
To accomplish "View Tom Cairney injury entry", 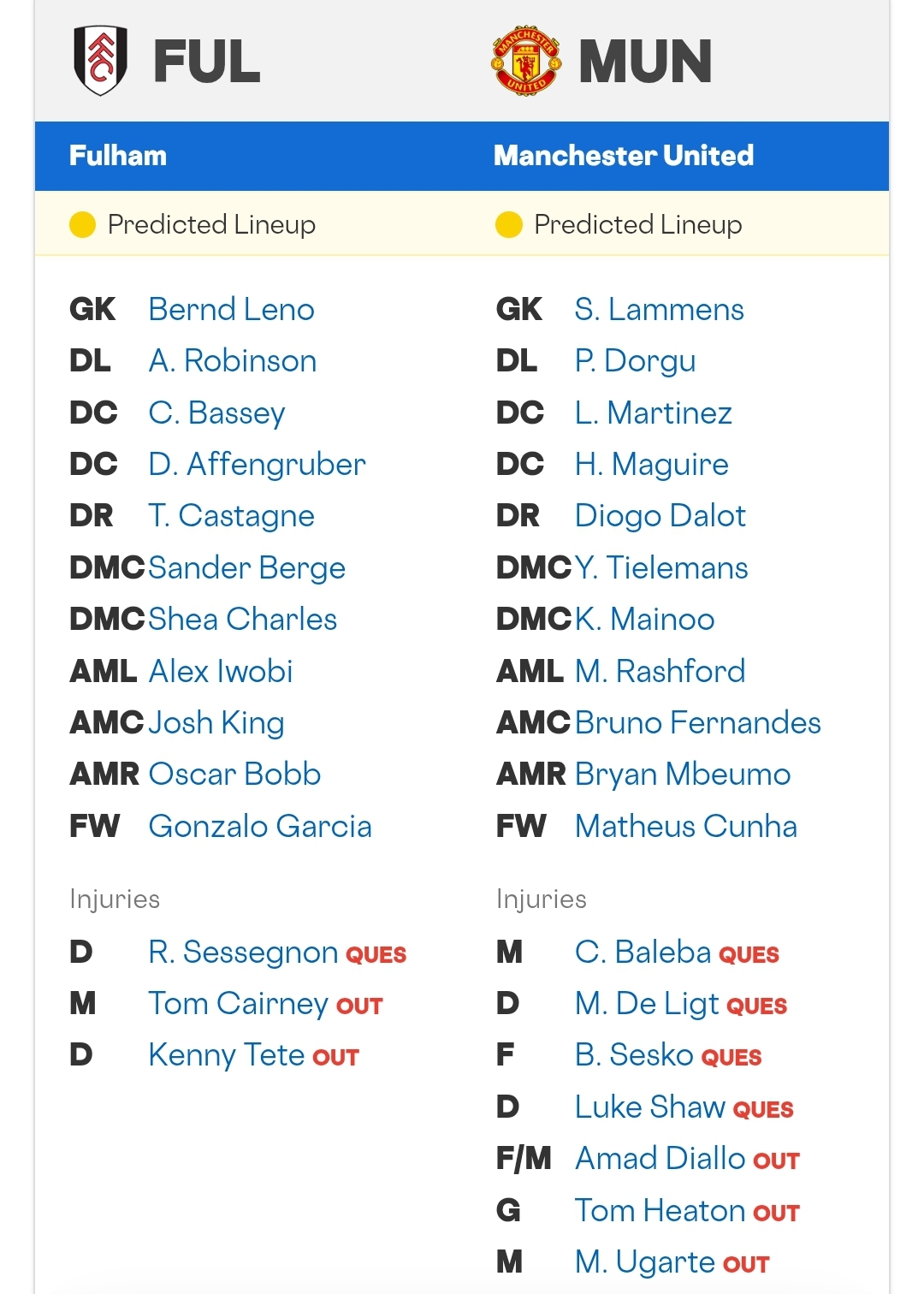I will pyautogui.click(x=265, y=1004).
